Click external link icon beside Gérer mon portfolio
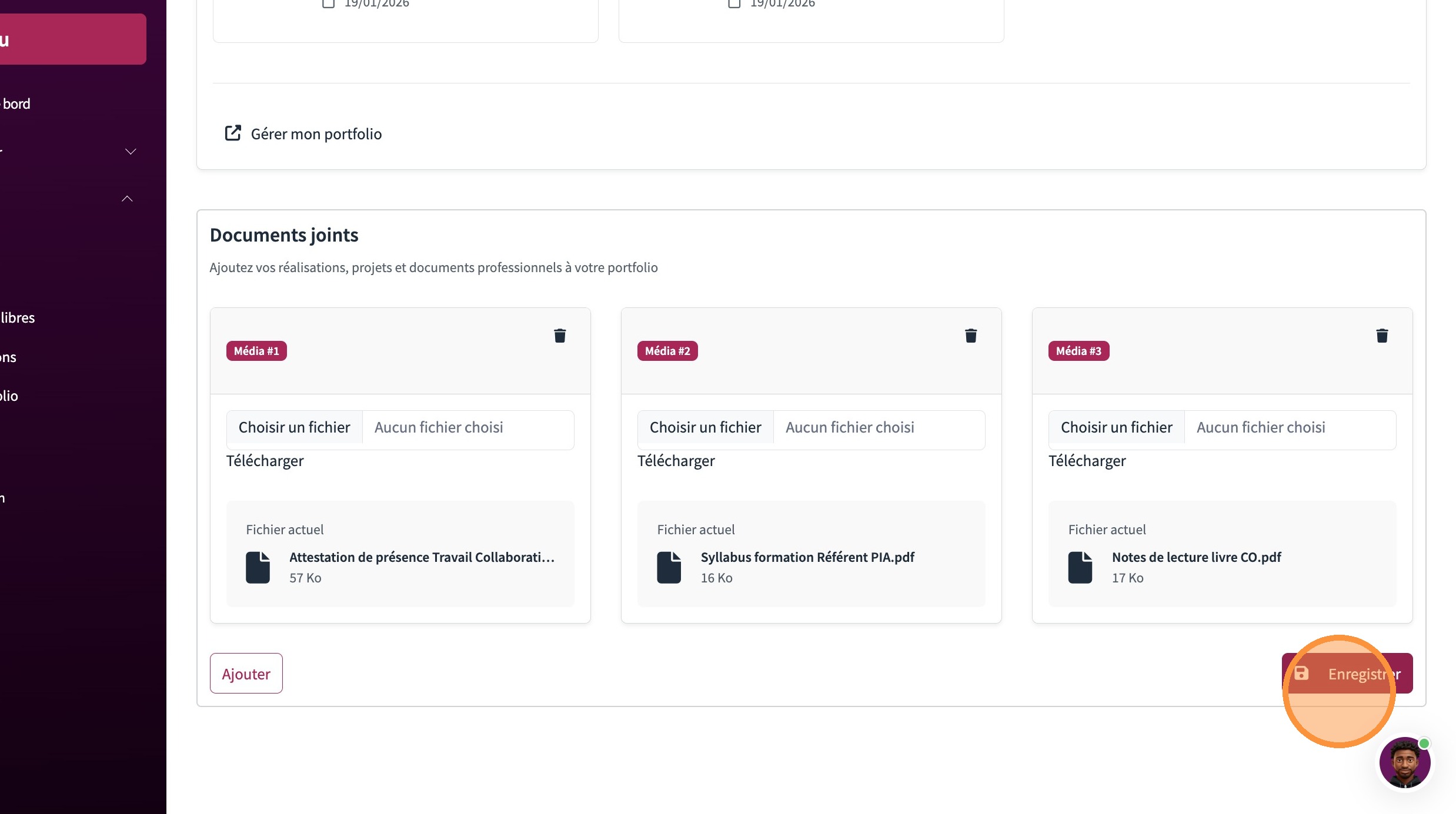This screenshot has height=814, width=1456. (233, 133)
